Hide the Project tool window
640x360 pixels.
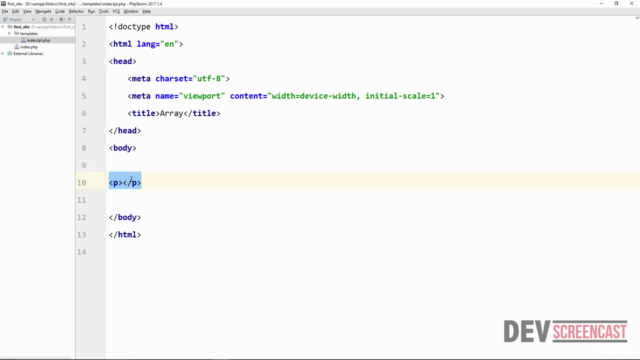[70, 19]
